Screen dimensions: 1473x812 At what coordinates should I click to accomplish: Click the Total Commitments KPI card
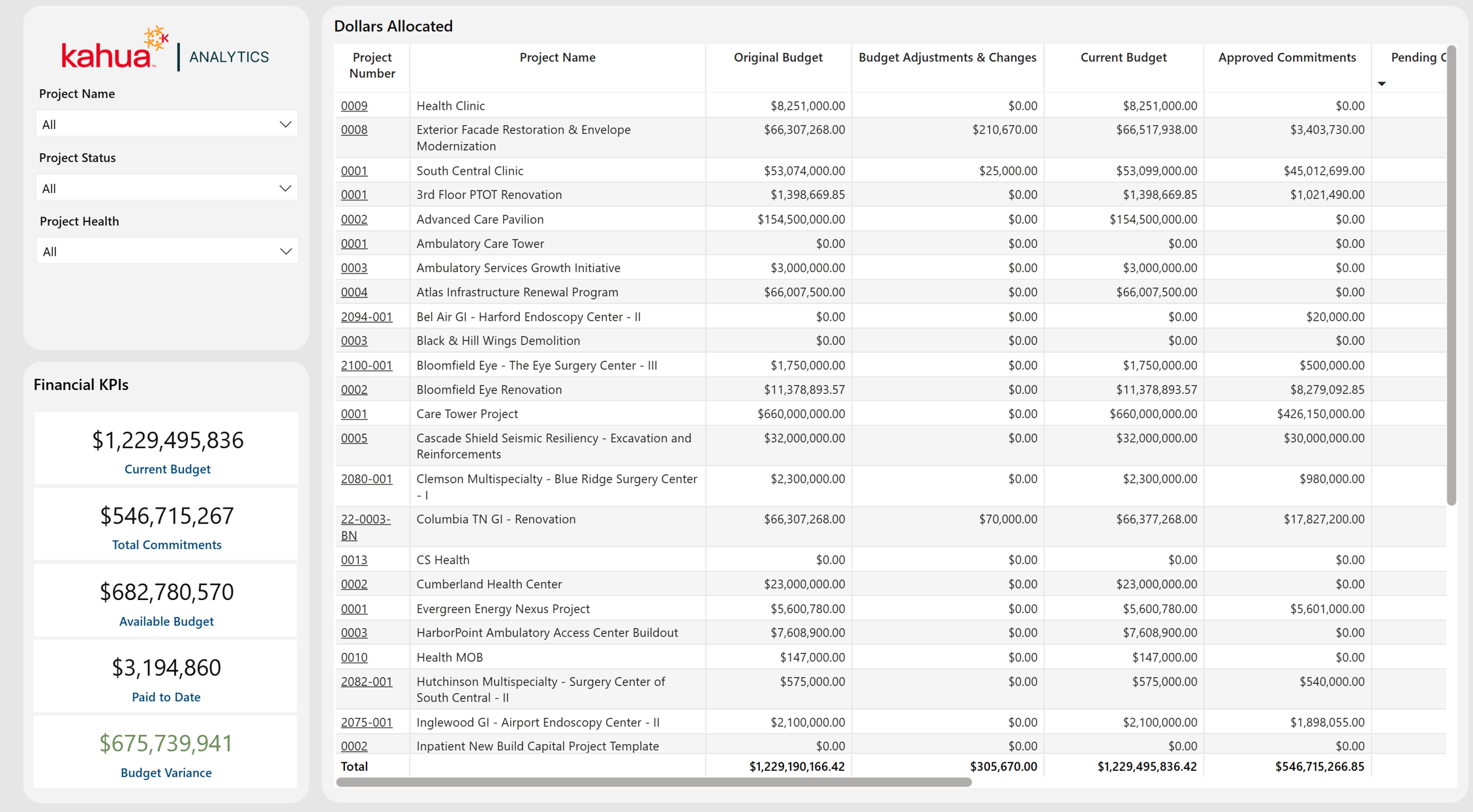pyautogui.click(x=166, y=524)
